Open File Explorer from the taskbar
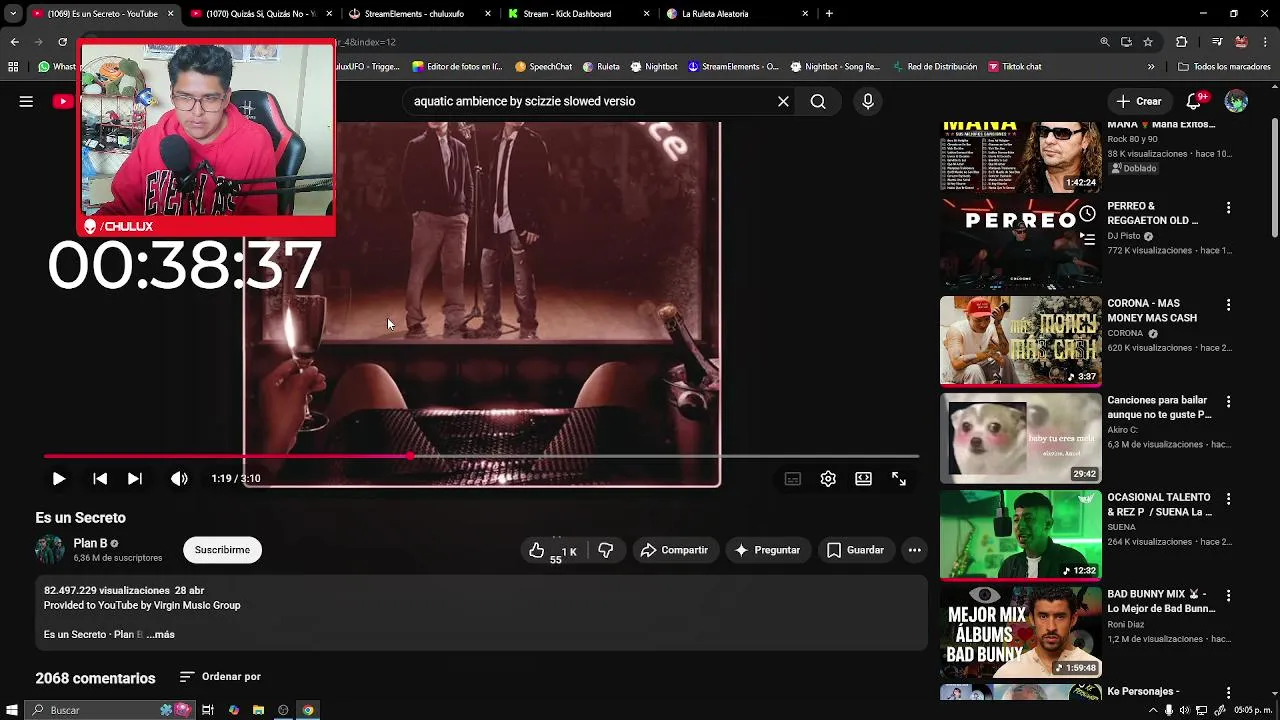Image resolution: width=1280 pixels, height=720 pixels. (x=258, y=710)
